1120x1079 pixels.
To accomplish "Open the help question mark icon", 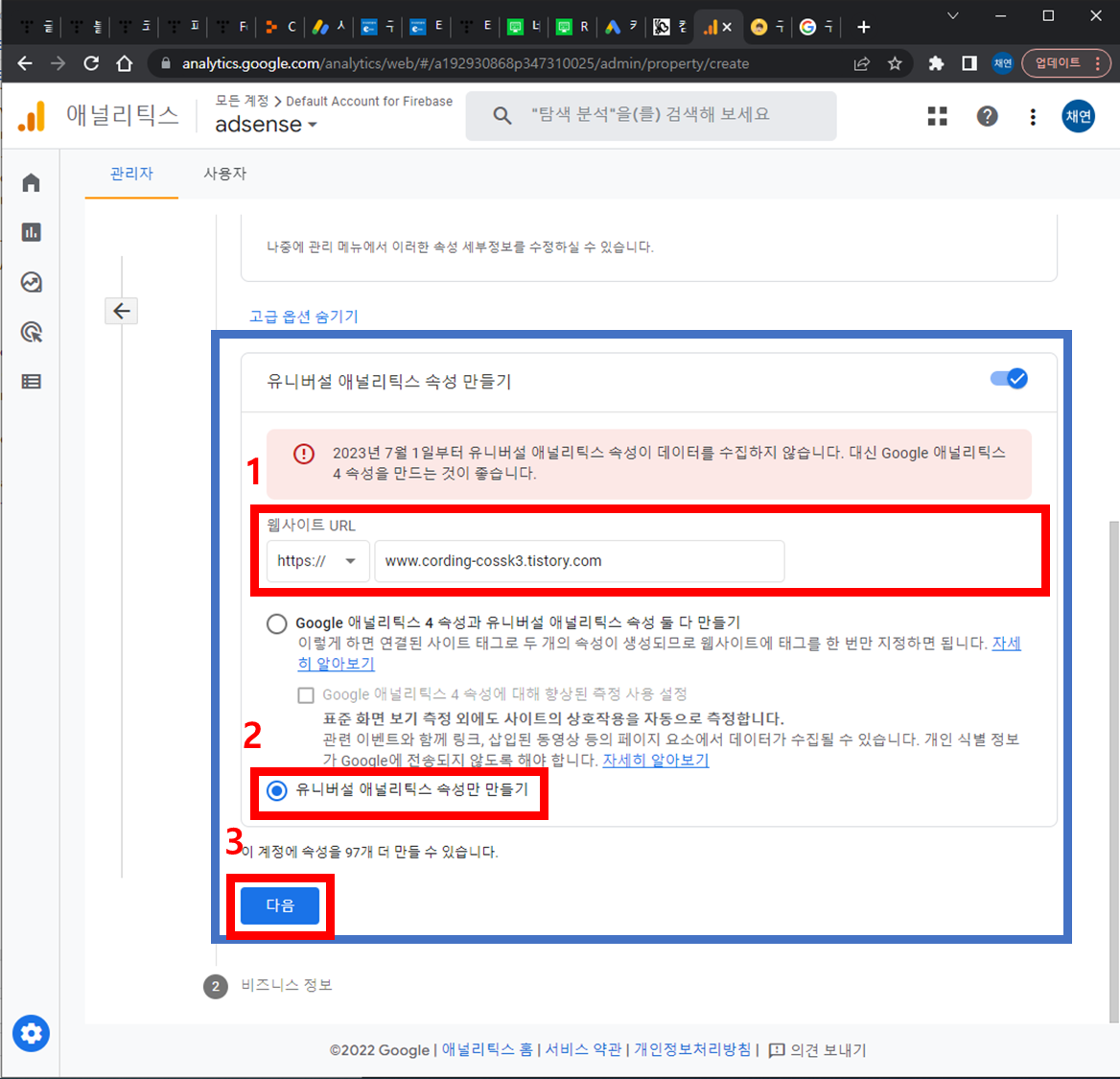I will tap(987, 116).
